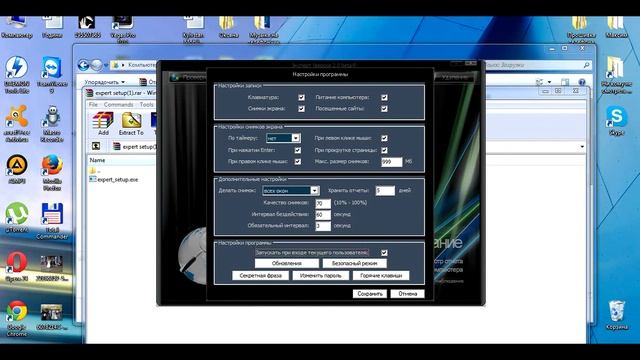This screenshot has width=640, height=360.
Task: Open Mozilla Firefox desktop shortcut
Action: point(52,172)
